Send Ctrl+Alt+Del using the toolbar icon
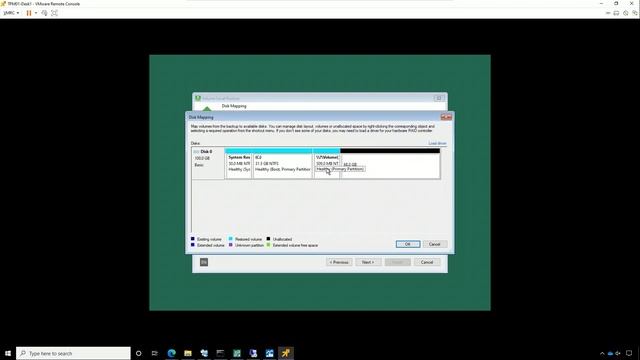This screenshot has width=640, height=360. point(44,13)
